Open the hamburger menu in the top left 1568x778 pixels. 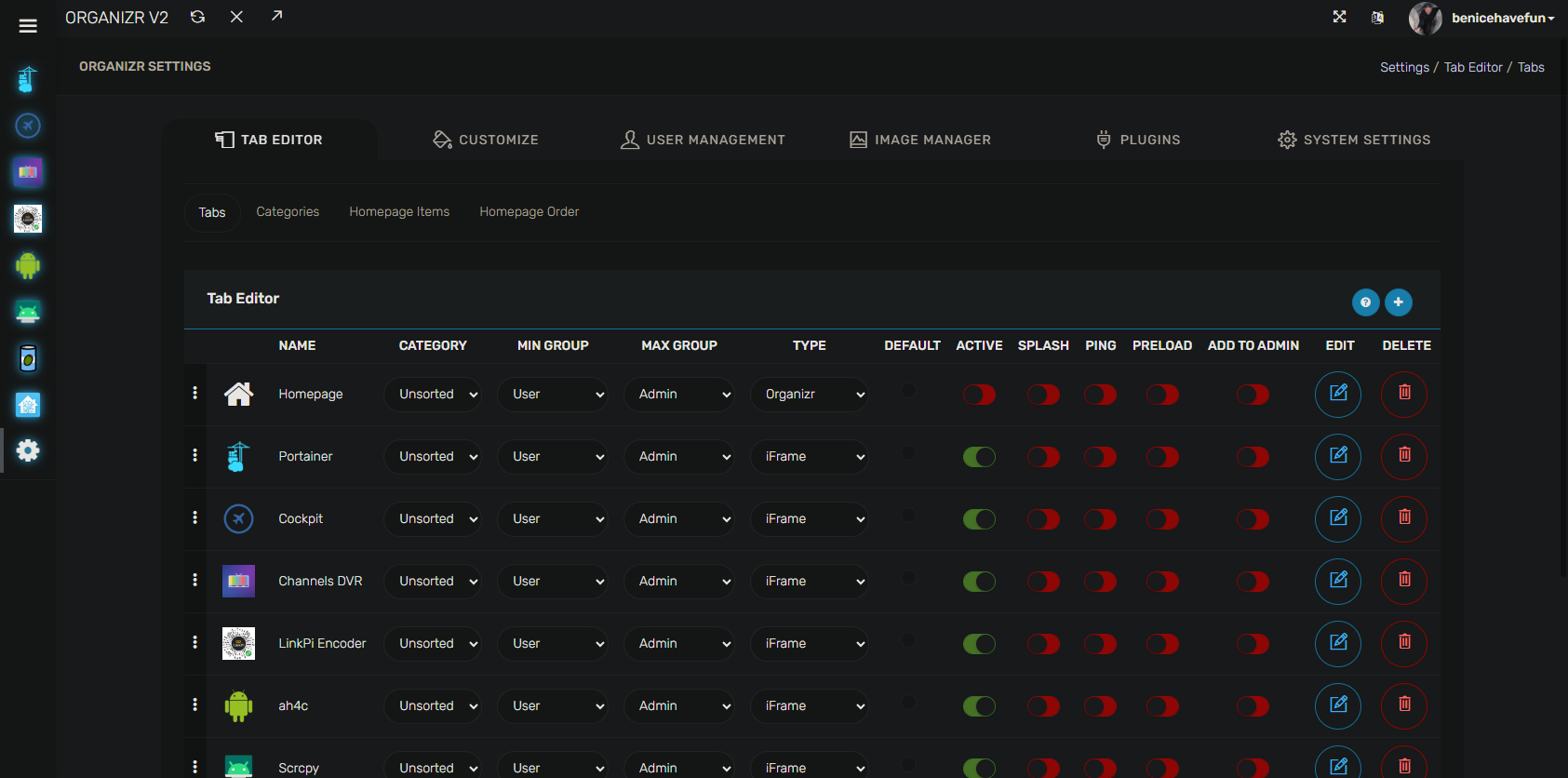[28, 26]
